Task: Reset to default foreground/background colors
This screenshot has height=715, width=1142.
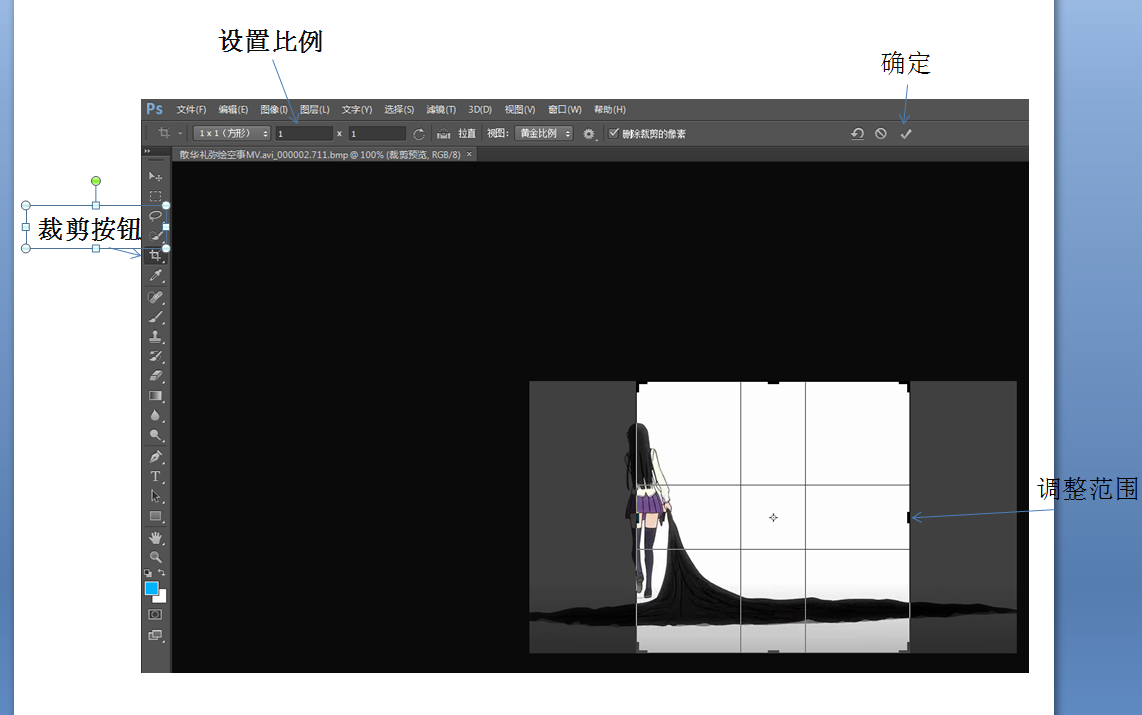Action: 148,573
